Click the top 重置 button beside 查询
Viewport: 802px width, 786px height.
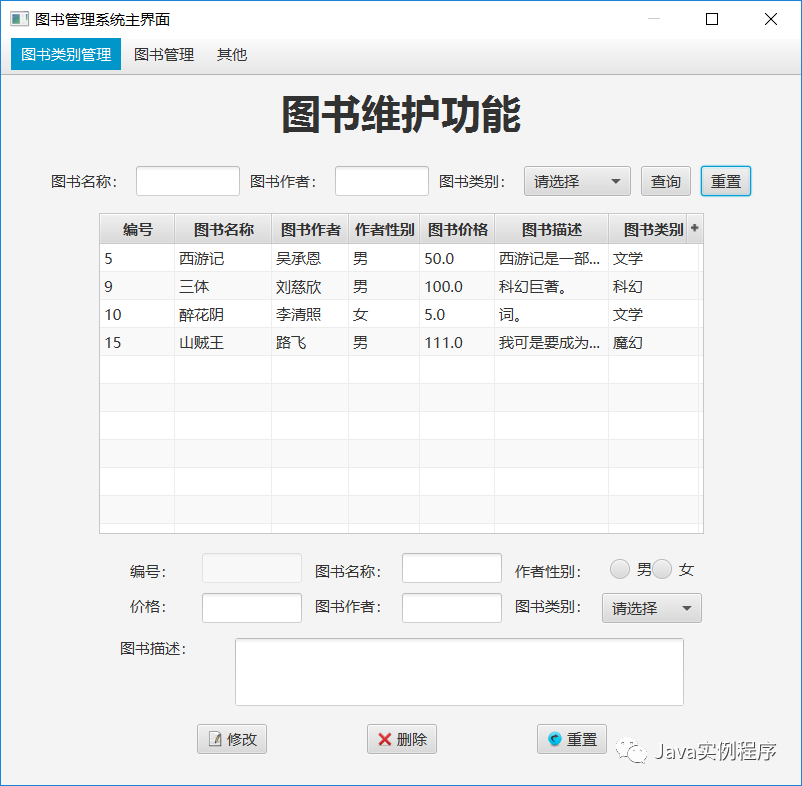coord(725,181)
